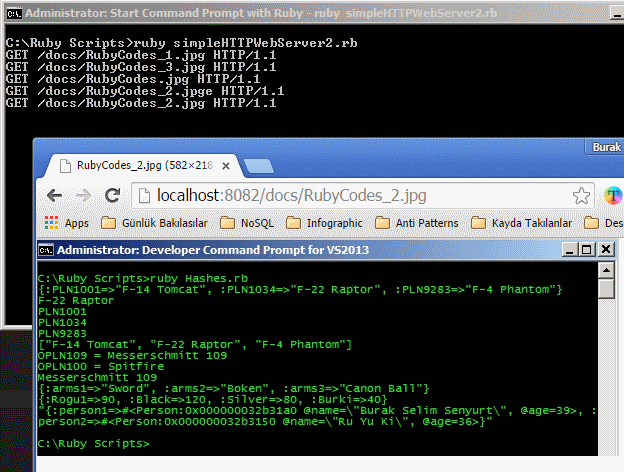Click 'GET /docs/RubyCodes_3.jpg HTTP/1.1' line

point(141,67)
